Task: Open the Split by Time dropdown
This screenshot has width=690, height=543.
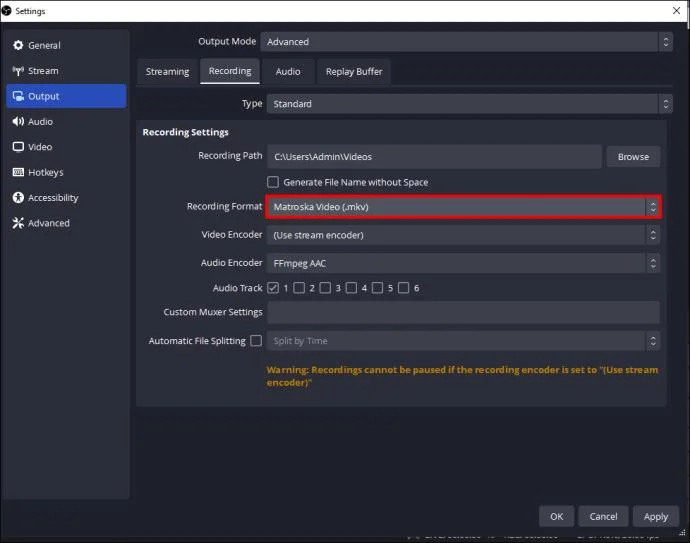Action: tap(463, 341)
